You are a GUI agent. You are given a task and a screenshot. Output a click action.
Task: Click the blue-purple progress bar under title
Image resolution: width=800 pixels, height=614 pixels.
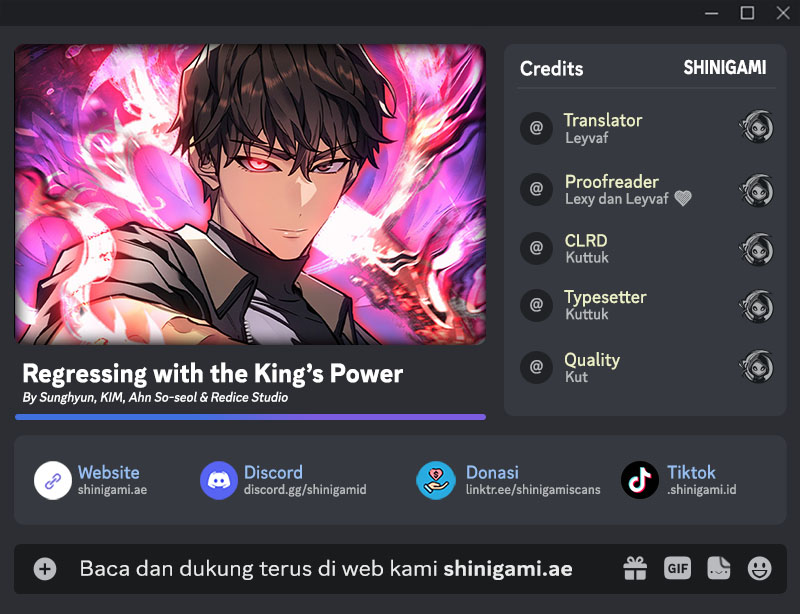(251, 417)
